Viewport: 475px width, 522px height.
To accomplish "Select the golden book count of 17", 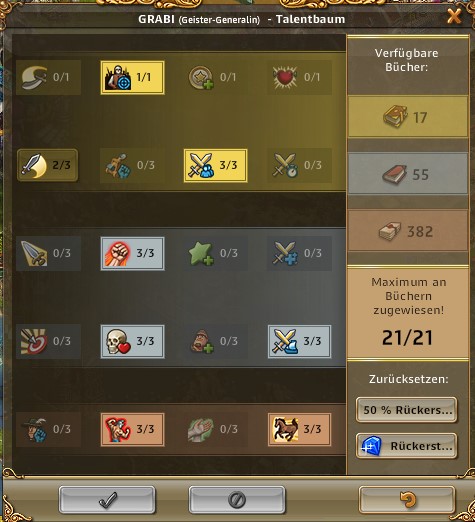I will [x=408, y=117].
